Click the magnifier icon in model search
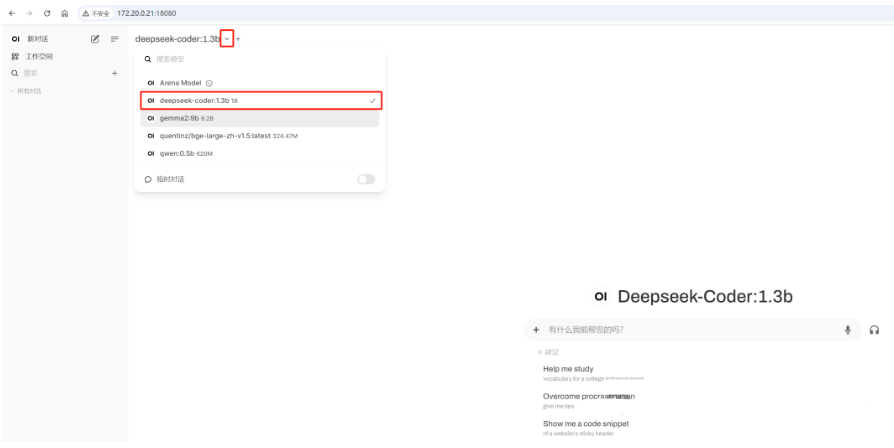Image resolution: width=894 pixels, height=448 pixels. click(148, 59)
